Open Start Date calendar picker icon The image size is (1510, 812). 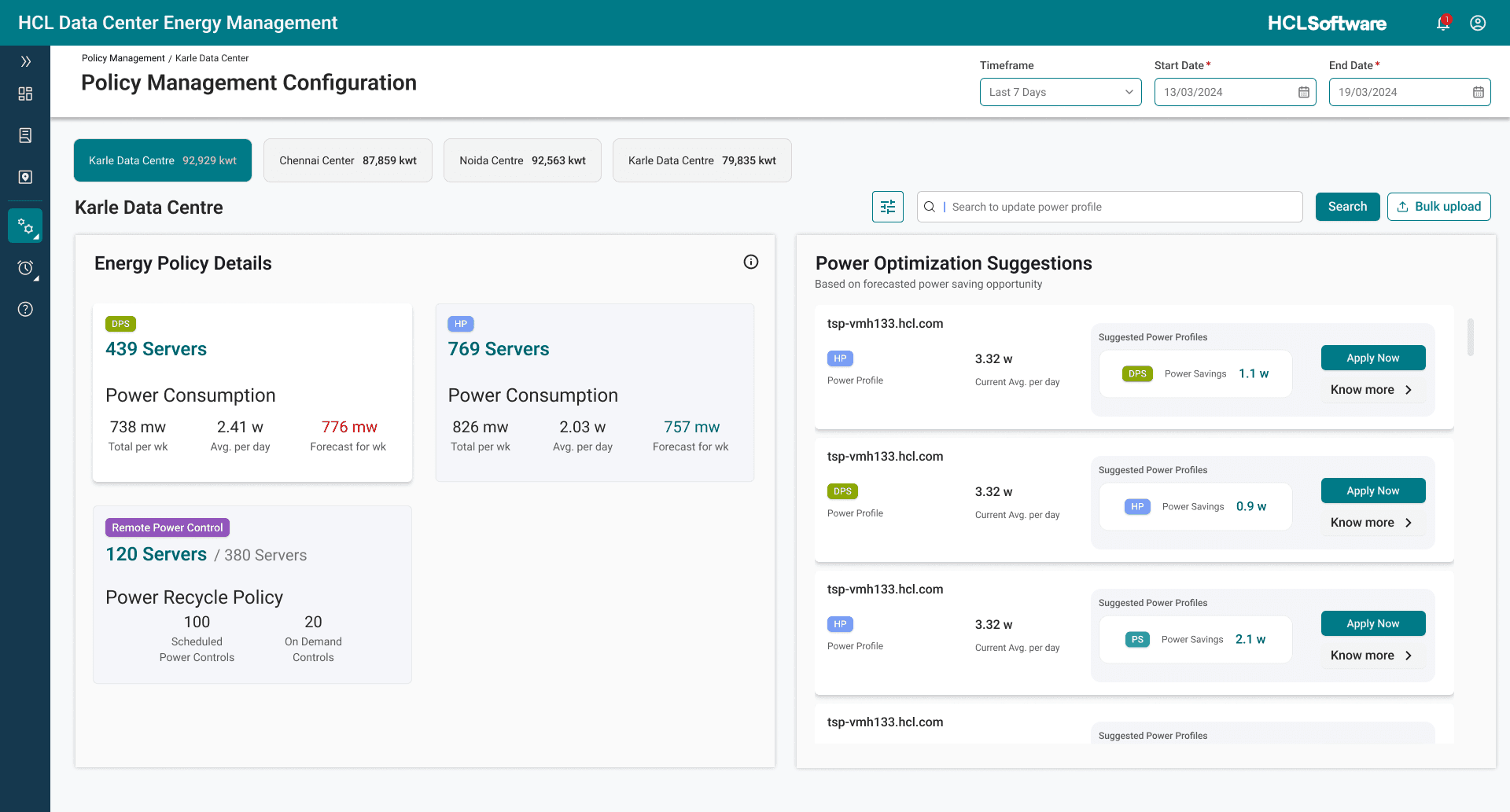point(1303,92)
